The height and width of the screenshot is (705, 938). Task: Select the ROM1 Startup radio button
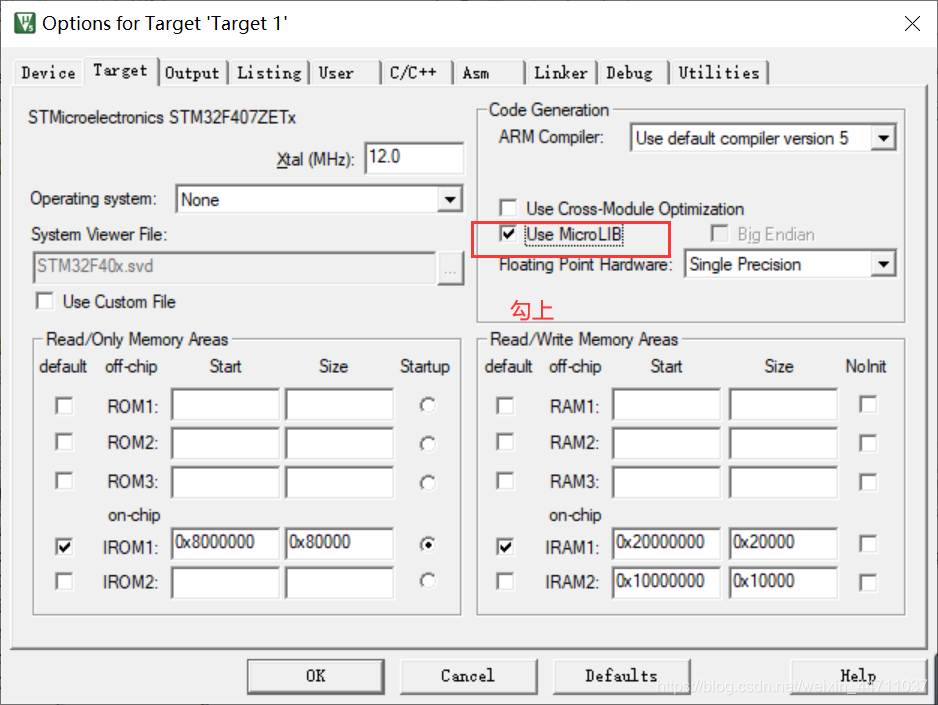pos(427,405)
